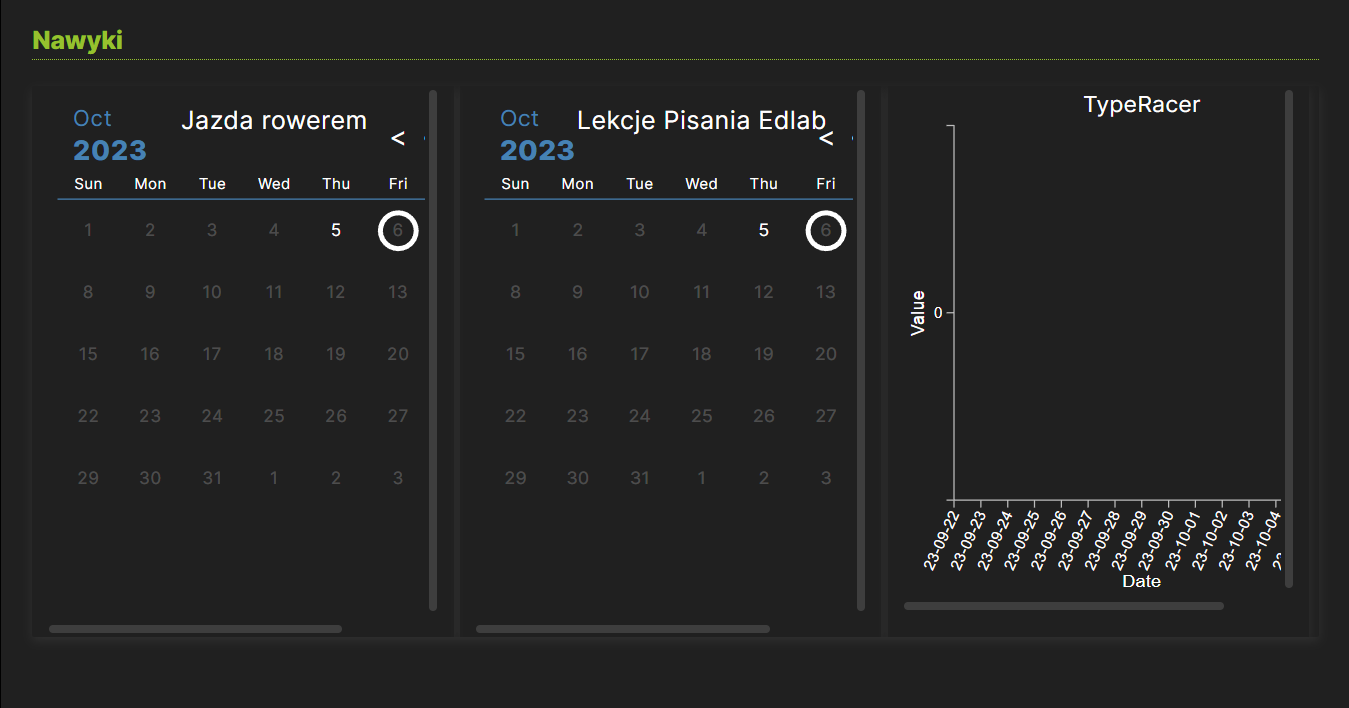Click horizontal scrollbar under TypeRacer chart
This screenshot has height=708, width=1349.
tap(1064, 606)
